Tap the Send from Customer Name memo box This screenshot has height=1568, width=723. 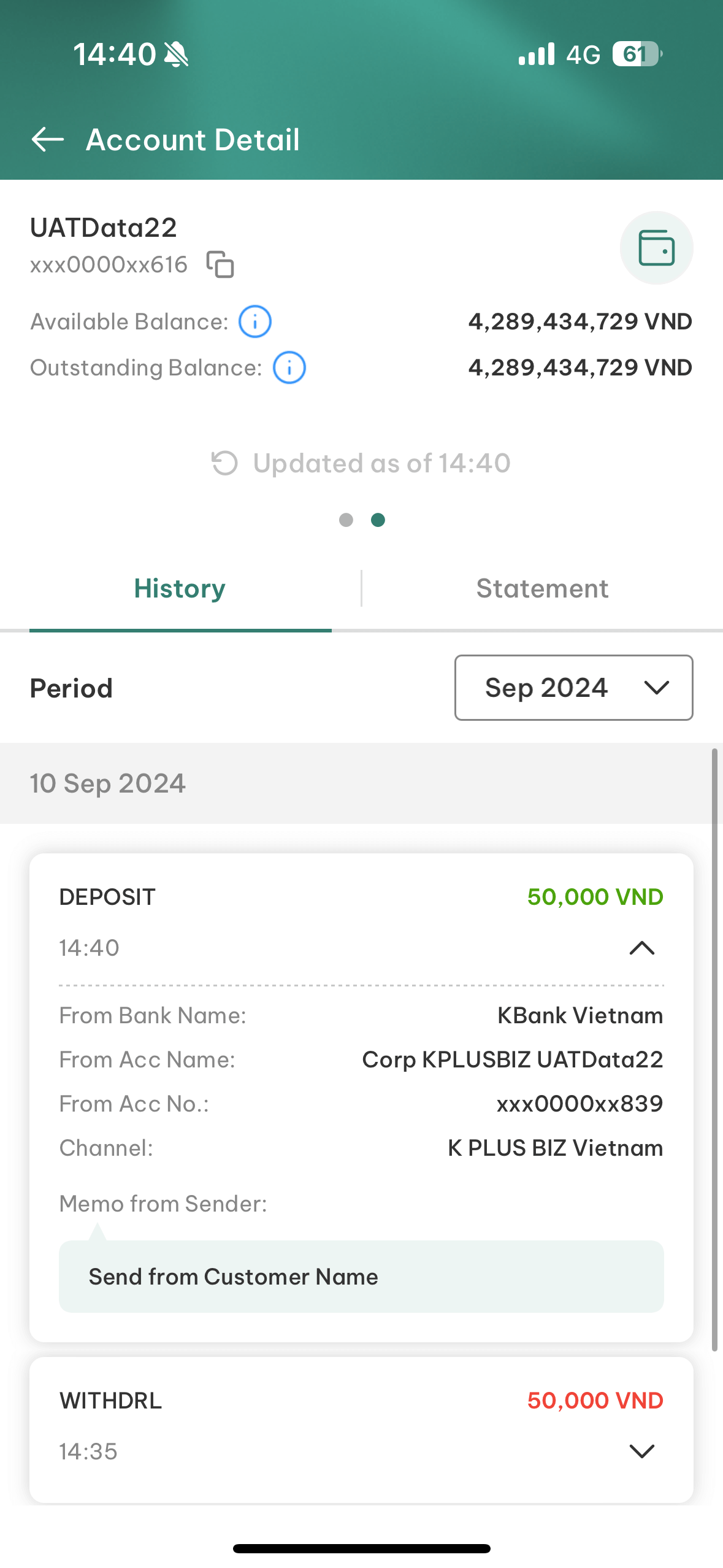[x=361, y=1277]
